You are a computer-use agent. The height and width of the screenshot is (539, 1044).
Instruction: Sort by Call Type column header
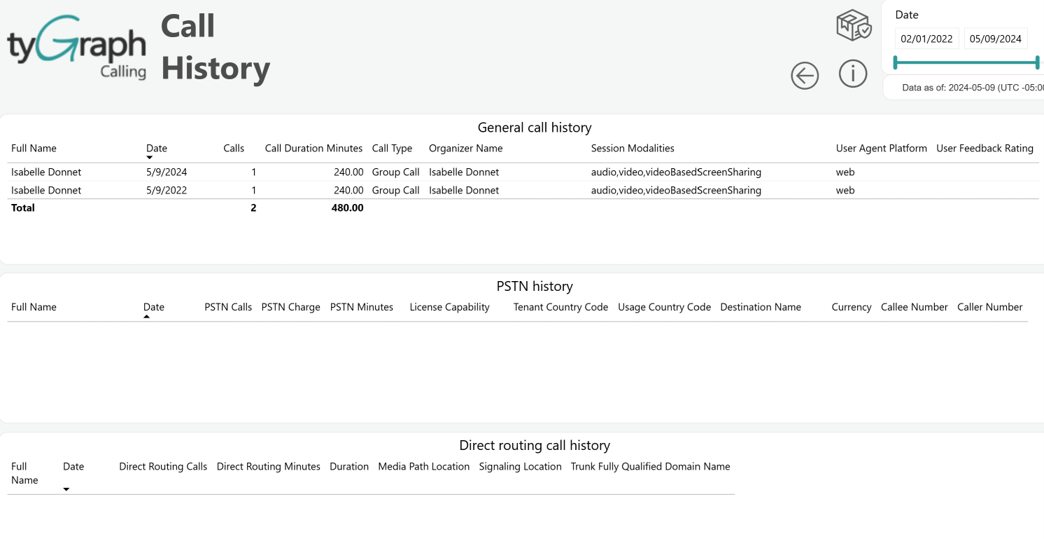pyautogui.click(x=392, y=148)
